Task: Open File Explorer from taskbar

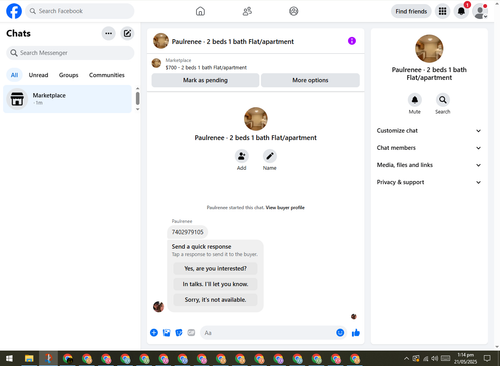Action: click(x=29, y=359)
